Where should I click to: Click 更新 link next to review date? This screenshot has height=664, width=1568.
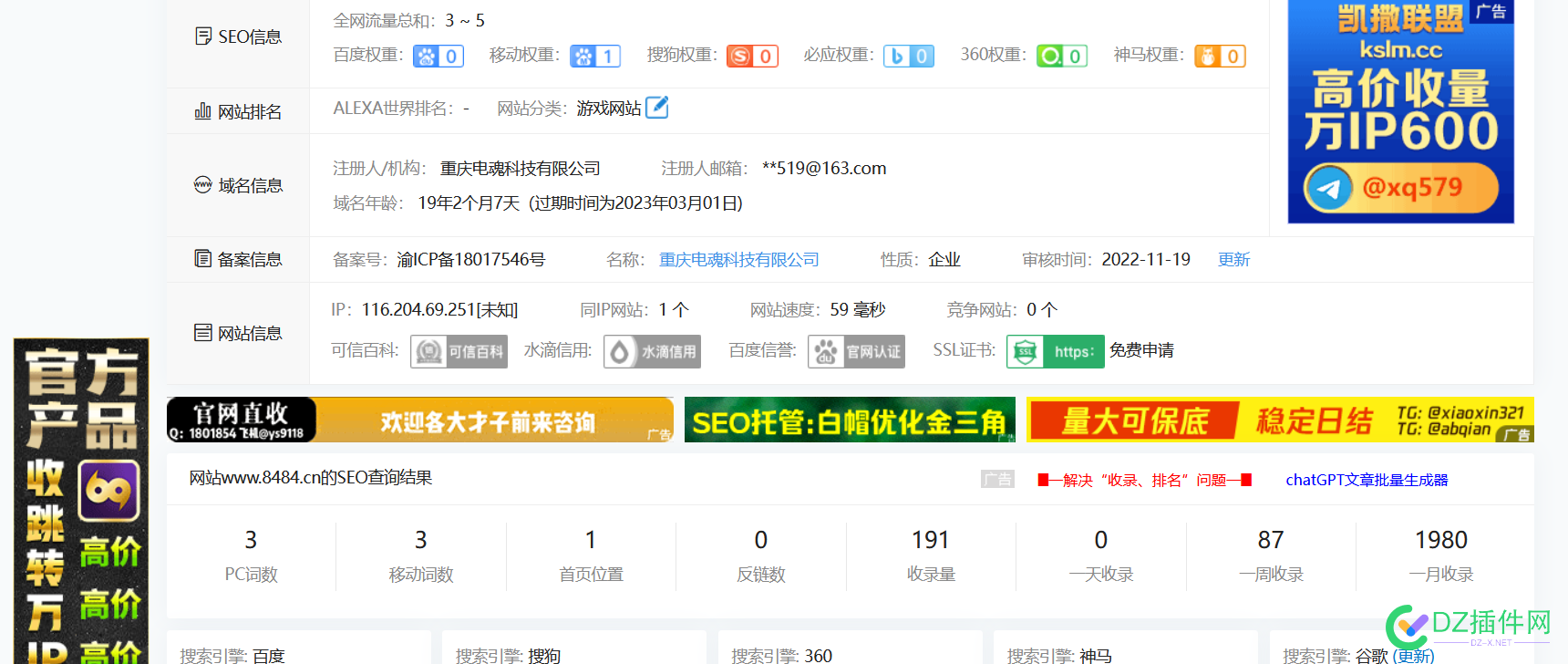tap(1233, 260)
